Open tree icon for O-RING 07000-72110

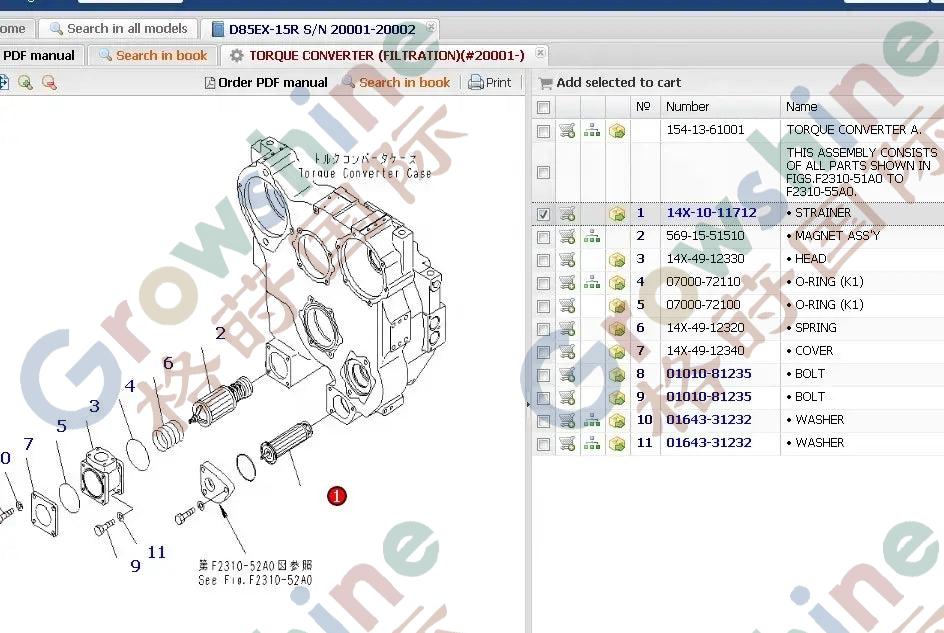[x=592, y=282]
